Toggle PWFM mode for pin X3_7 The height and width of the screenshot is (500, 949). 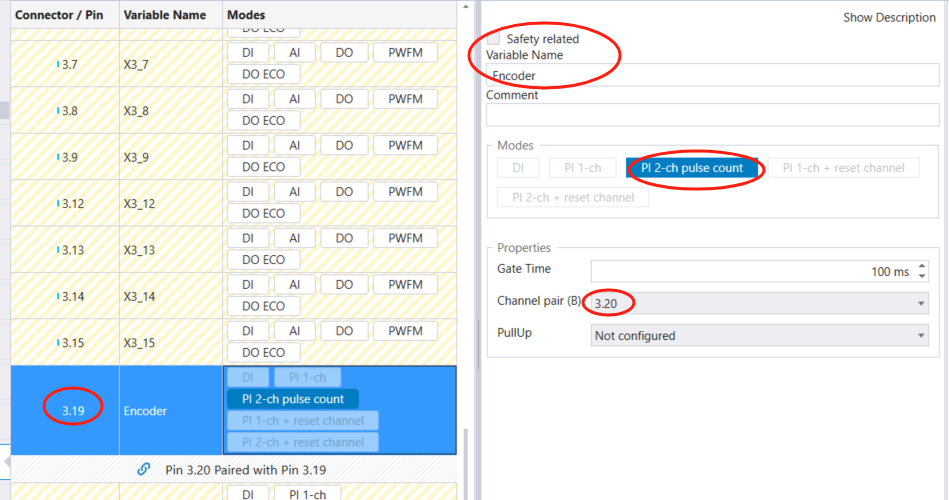pos(405,52)
